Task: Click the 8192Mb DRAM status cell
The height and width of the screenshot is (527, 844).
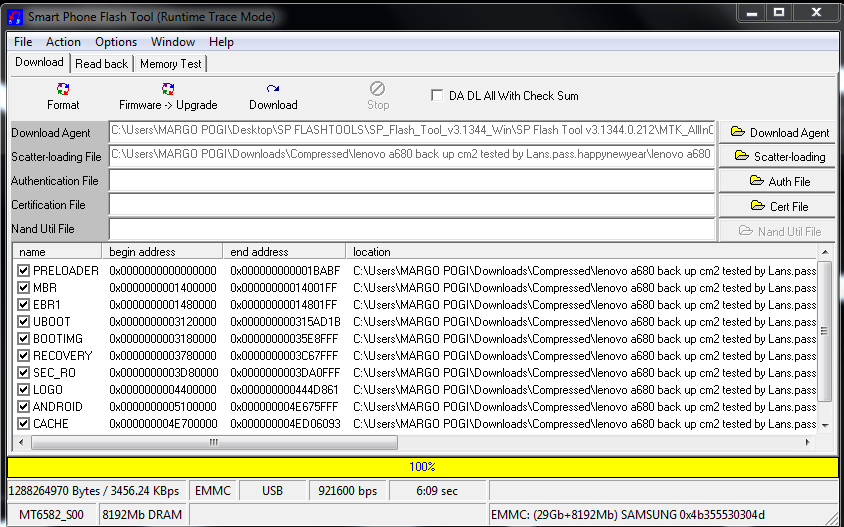Action: [142, 515]
